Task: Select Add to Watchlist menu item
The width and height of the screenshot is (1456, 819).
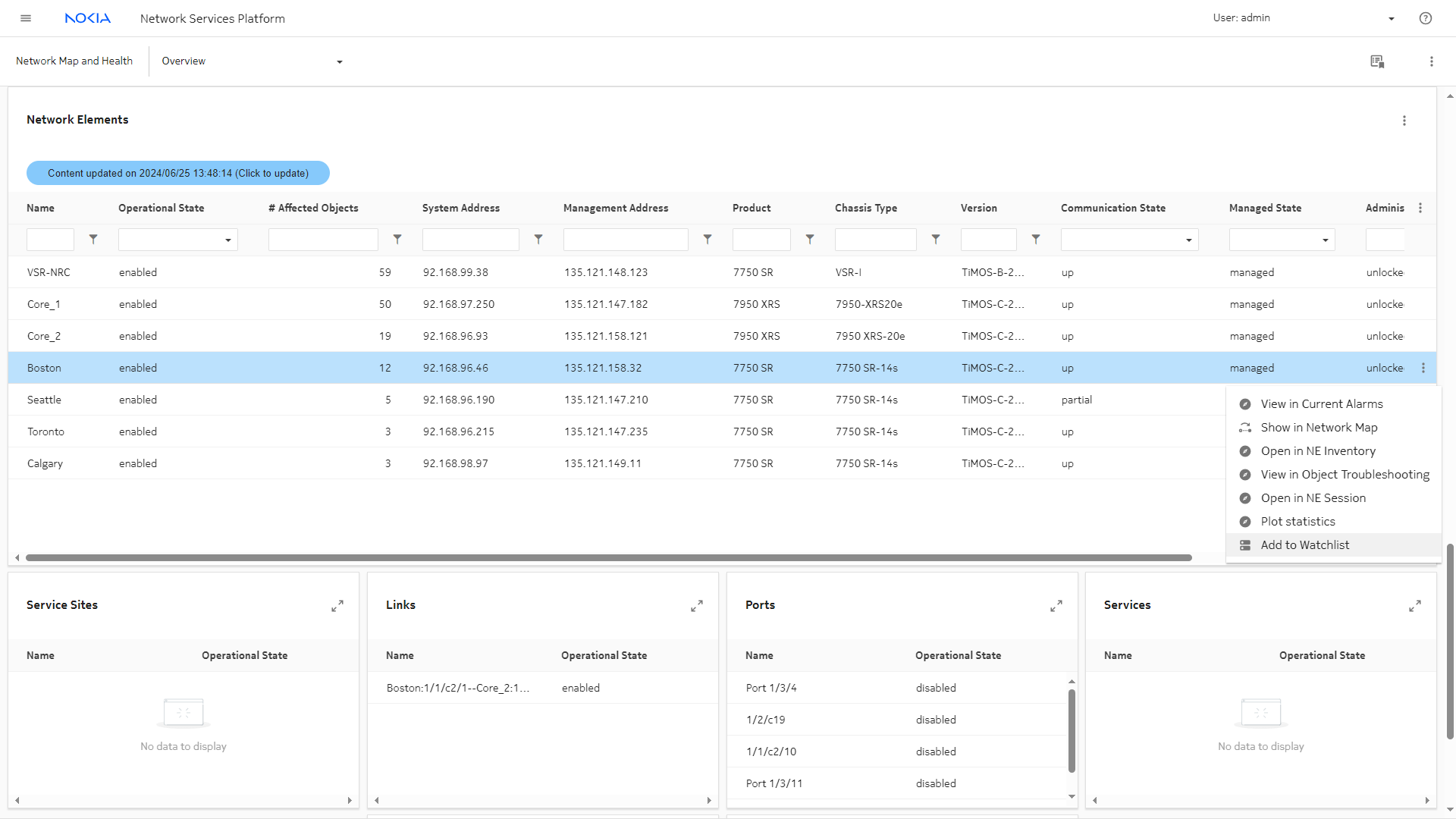Action: coord(1304,545)
